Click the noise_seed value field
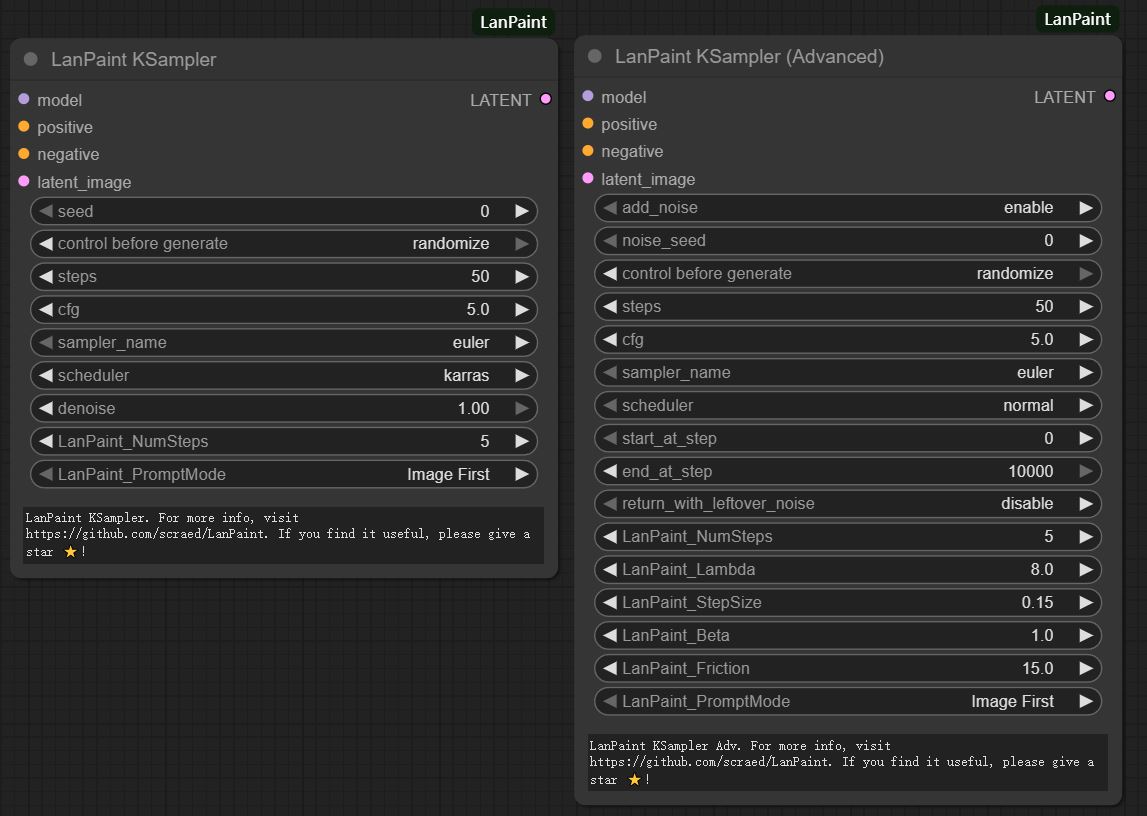Viewport: 1147px width, 816px height. 847,241
